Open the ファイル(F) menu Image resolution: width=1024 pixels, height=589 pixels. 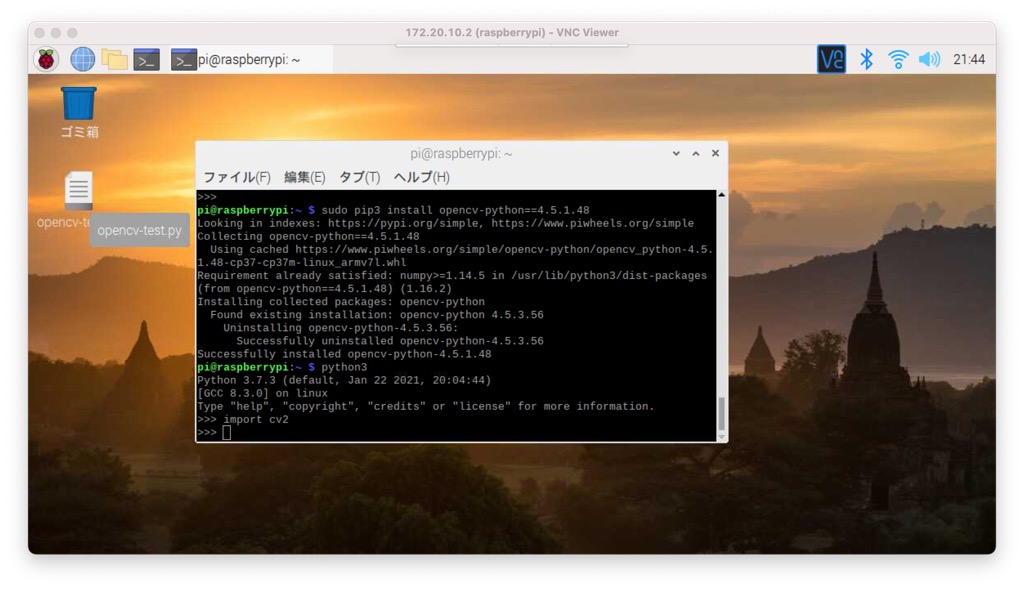click(x=237, y=177)
